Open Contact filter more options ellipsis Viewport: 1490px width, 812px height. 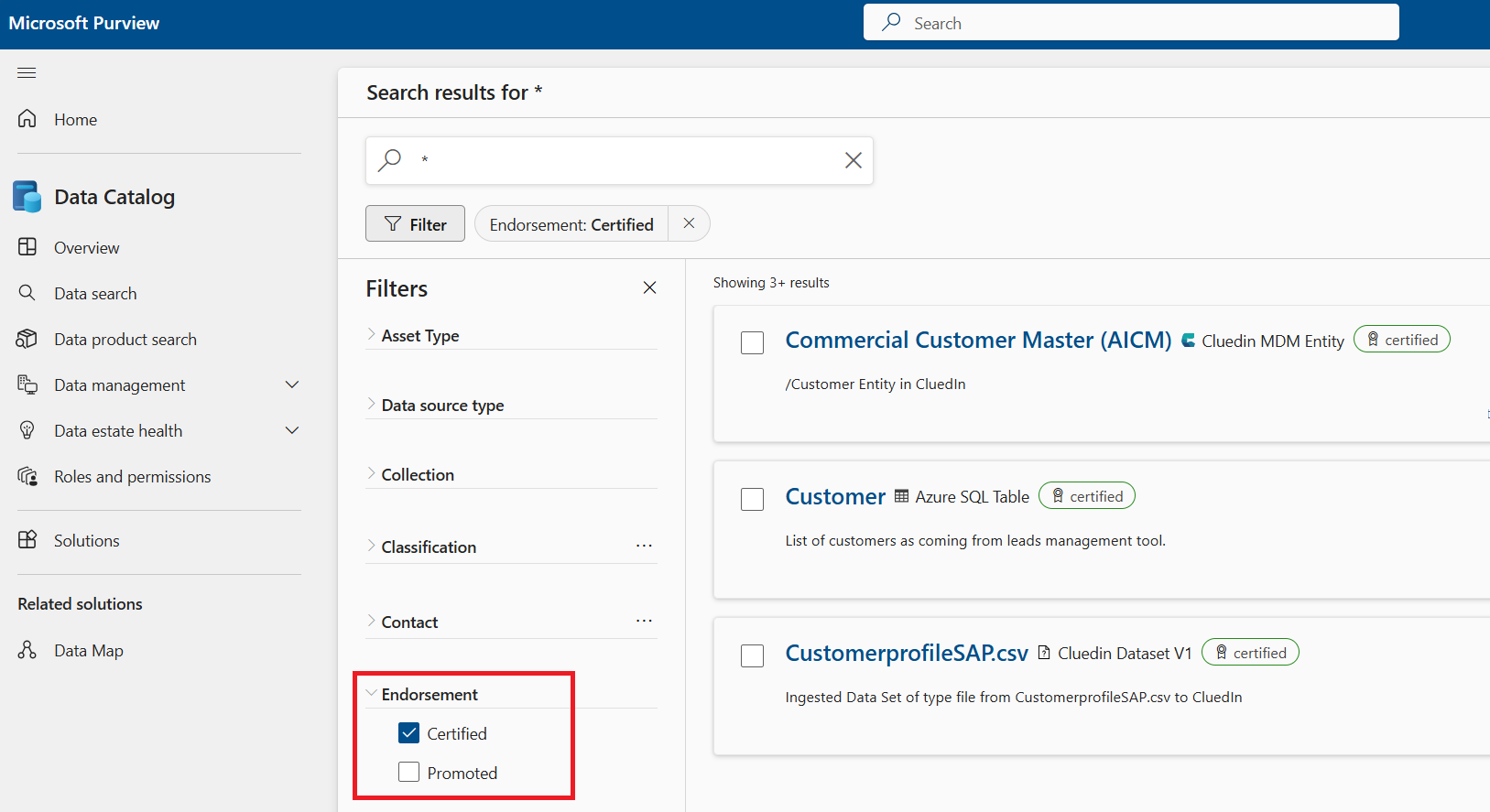tap(644, 621)
